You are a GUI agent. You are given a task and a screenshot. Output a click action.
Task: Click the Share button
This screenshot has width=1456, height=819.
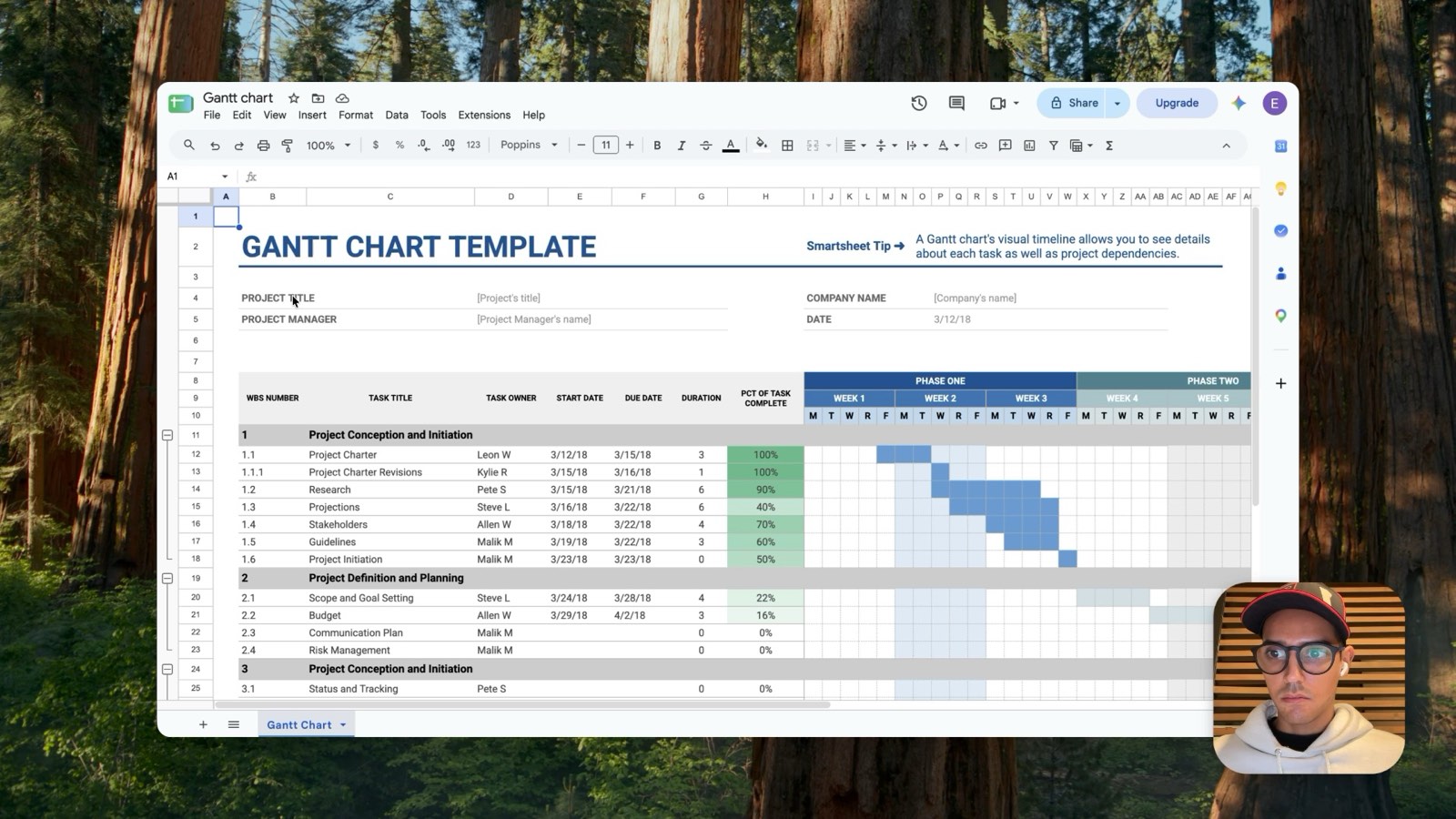tap(1072, 103)
